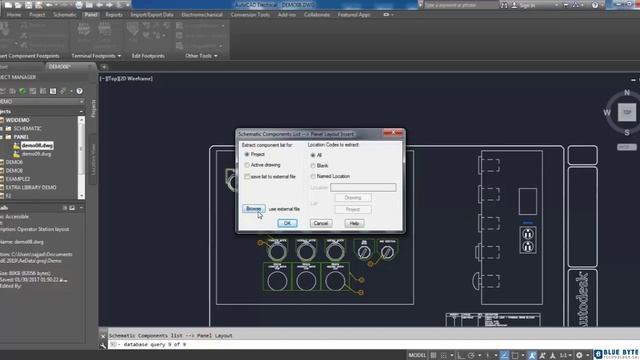Add a new drawing tab with plus icon
Screen dimensions: 640x360
(x=104, y=67)
